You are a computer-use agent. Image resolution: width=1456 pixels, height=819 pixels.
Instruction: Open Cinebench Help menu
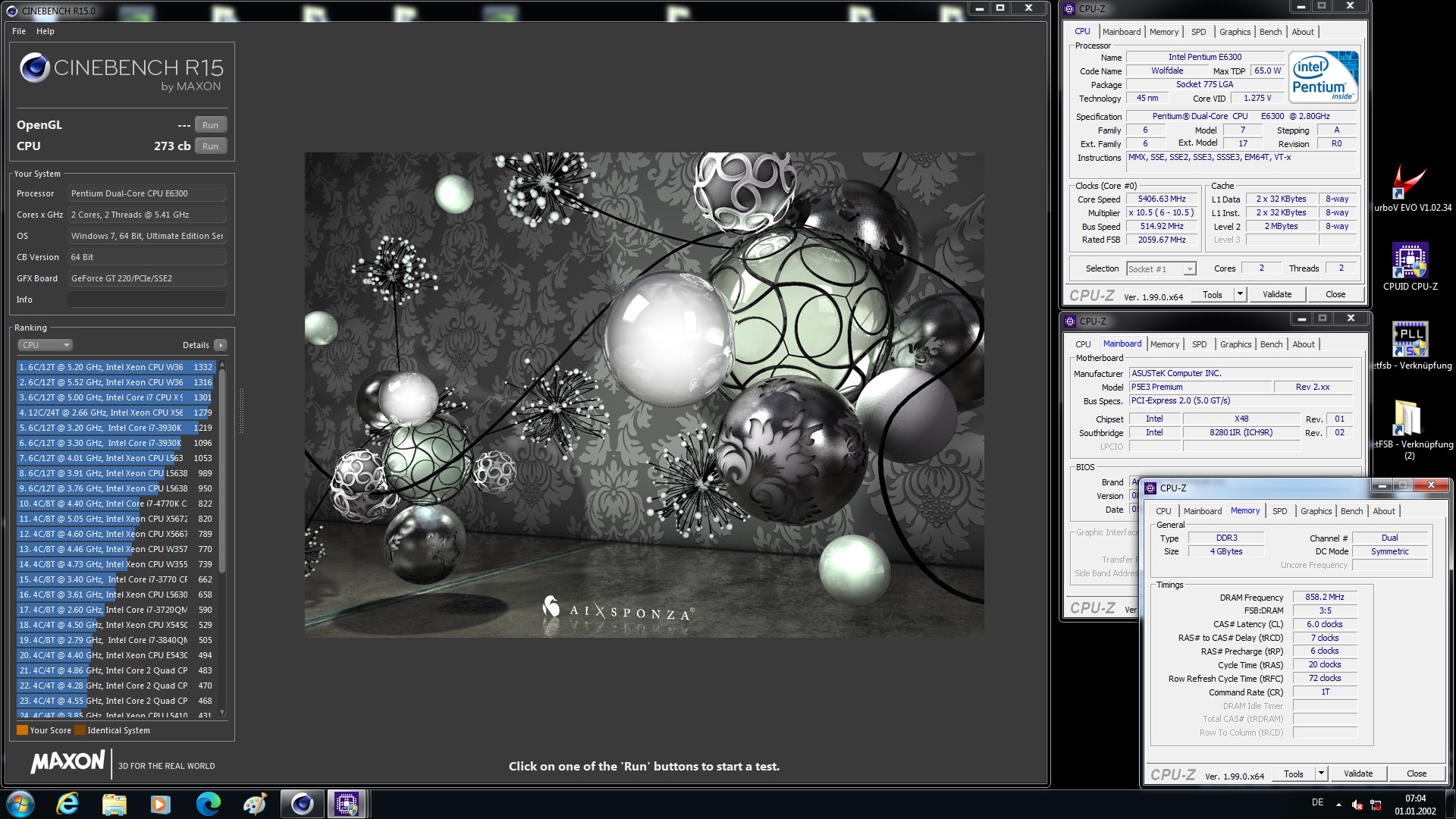pyautogui.click(x=45, y=31)
